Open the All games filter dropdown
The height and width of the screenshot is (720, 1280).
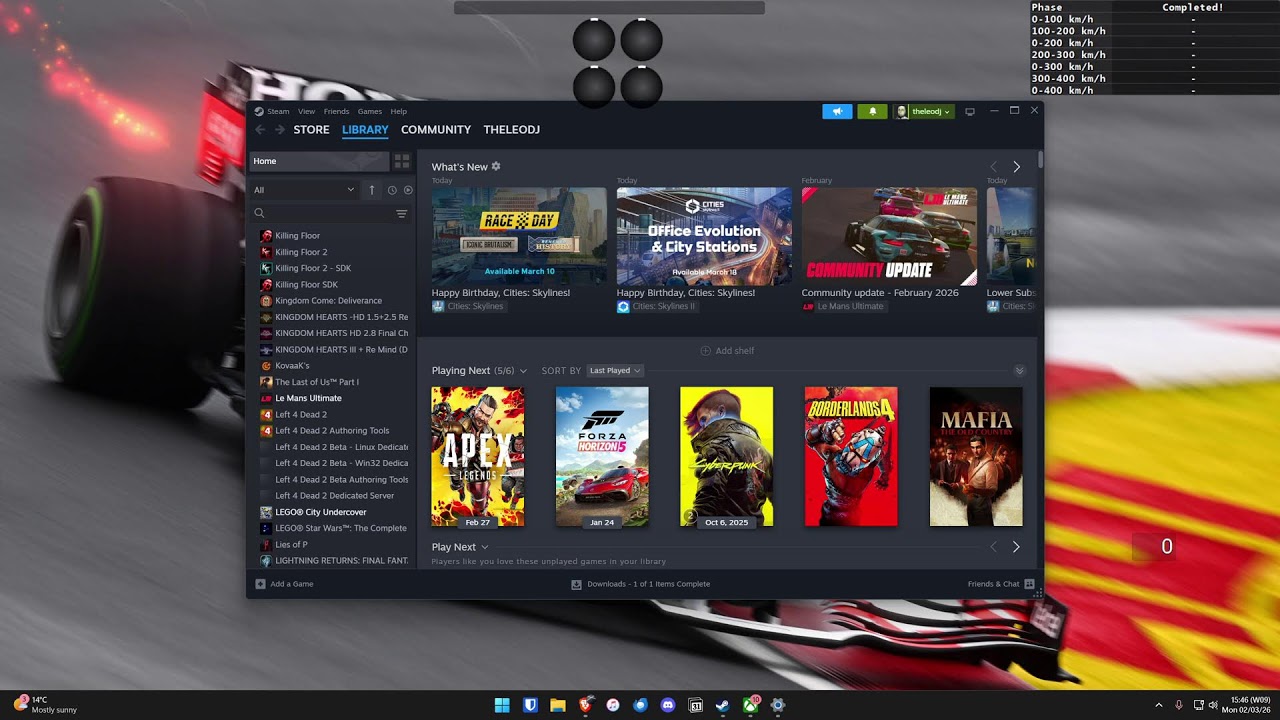(304, 190)
